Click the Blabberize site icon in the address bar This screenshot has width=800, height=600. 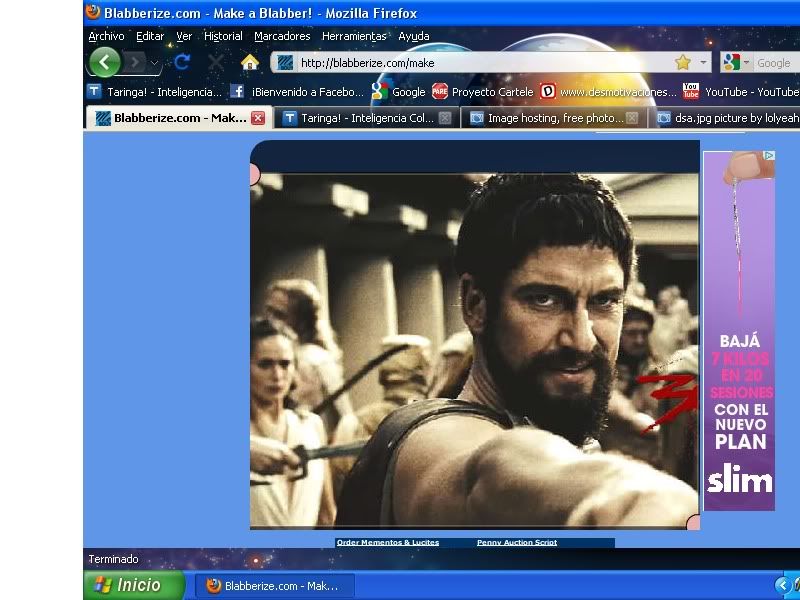click(x=285, y=63)
